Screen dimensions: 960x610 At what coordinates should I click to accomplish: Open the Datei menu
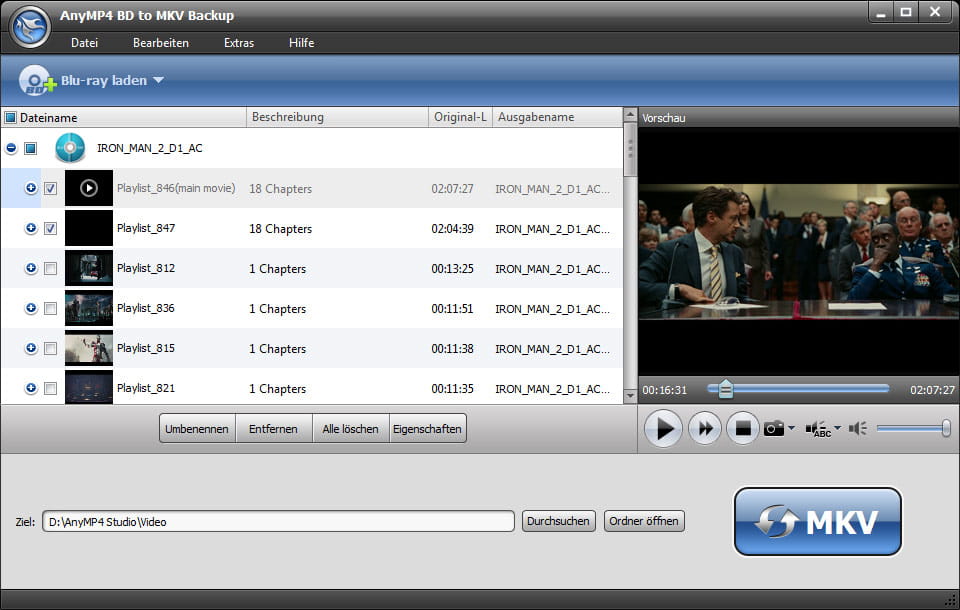(x=84, y=43)
